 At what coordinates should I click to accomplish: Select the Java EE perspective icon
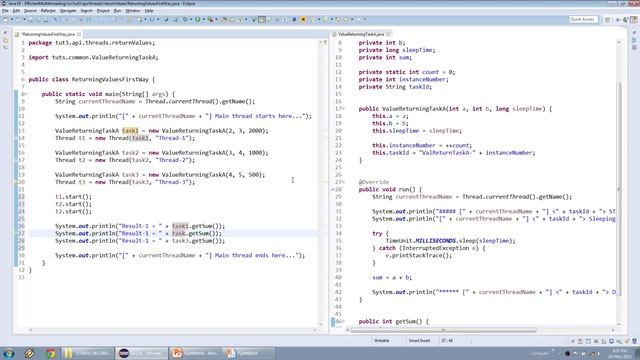[634, 20]
